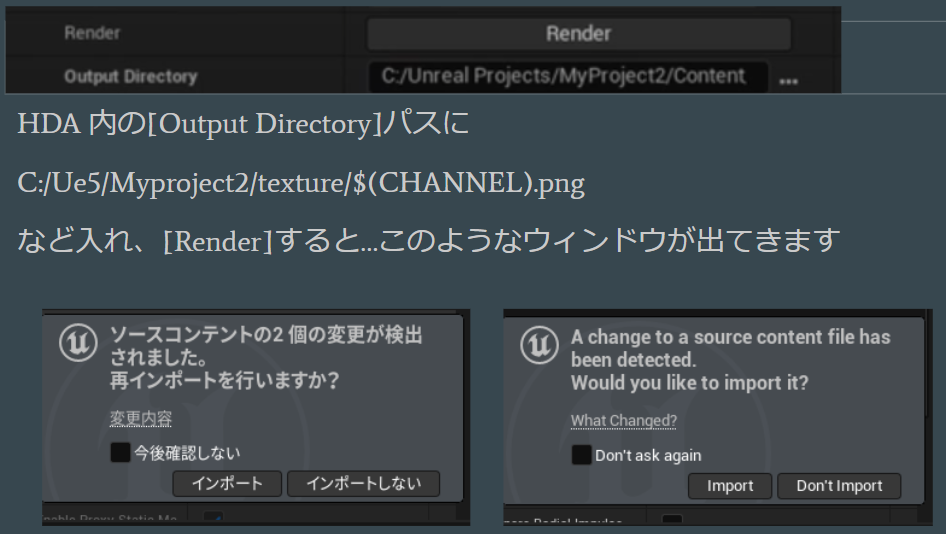946x534 pixels.
Task: Click the Render parameter label
Action: 92,33
